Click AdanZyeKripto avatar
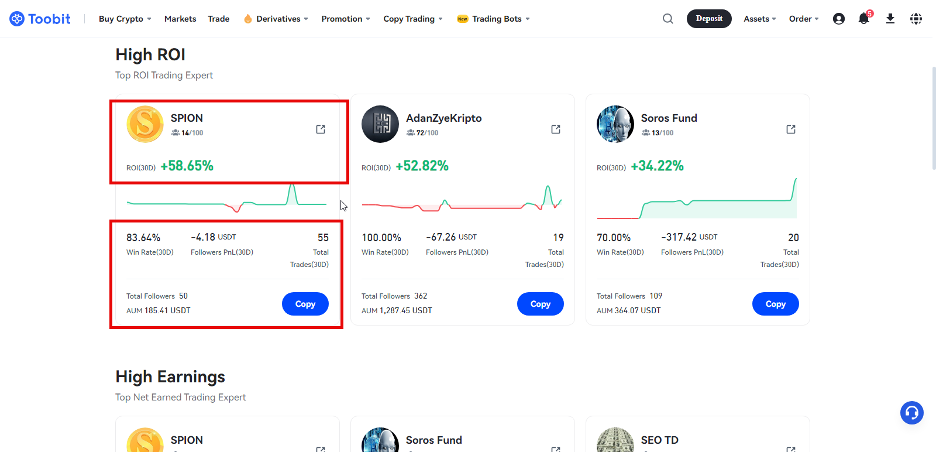This screenshot has width=936, height=452. [380, 124]
